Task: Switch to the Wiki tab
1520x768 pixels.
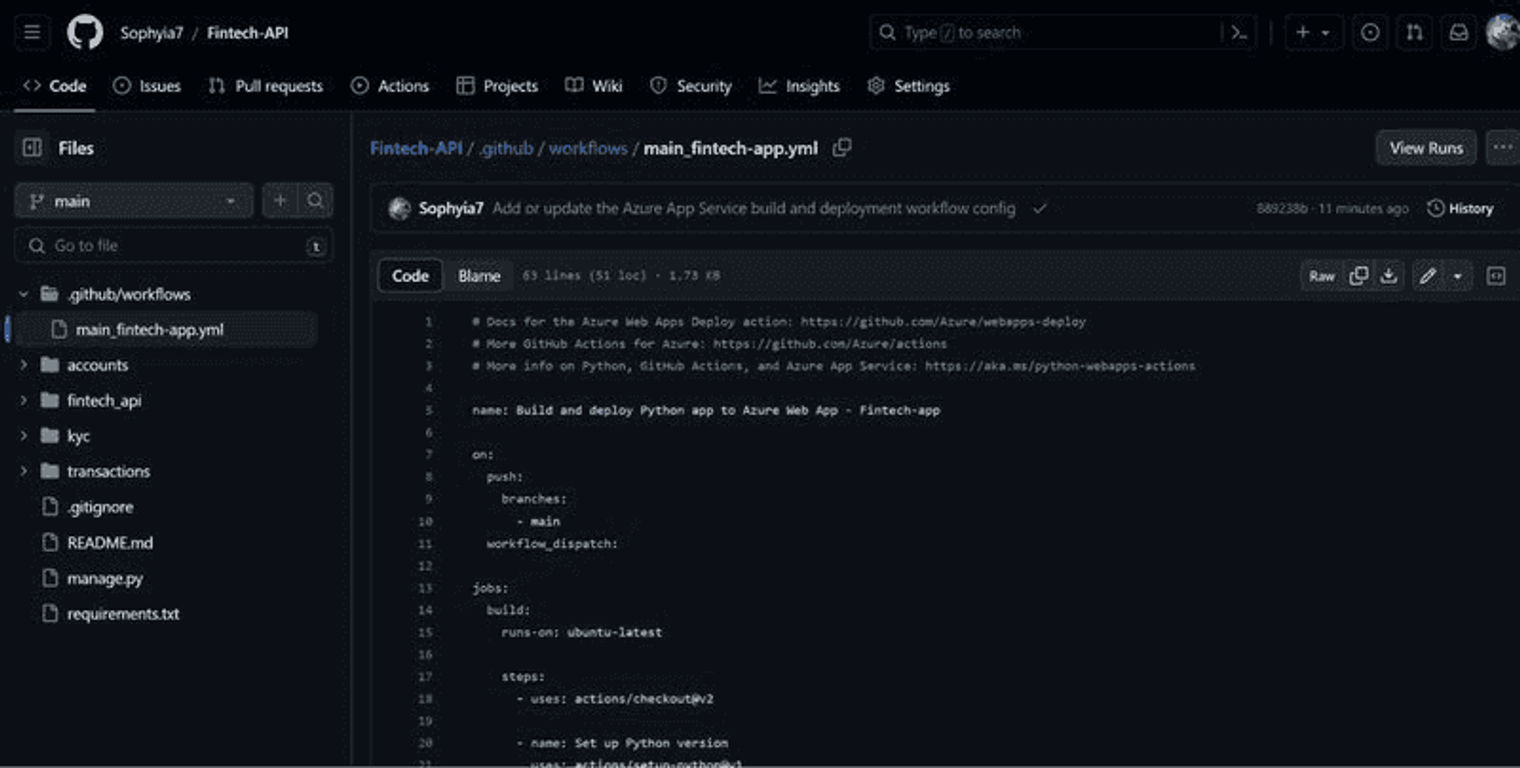Action: 594,86
